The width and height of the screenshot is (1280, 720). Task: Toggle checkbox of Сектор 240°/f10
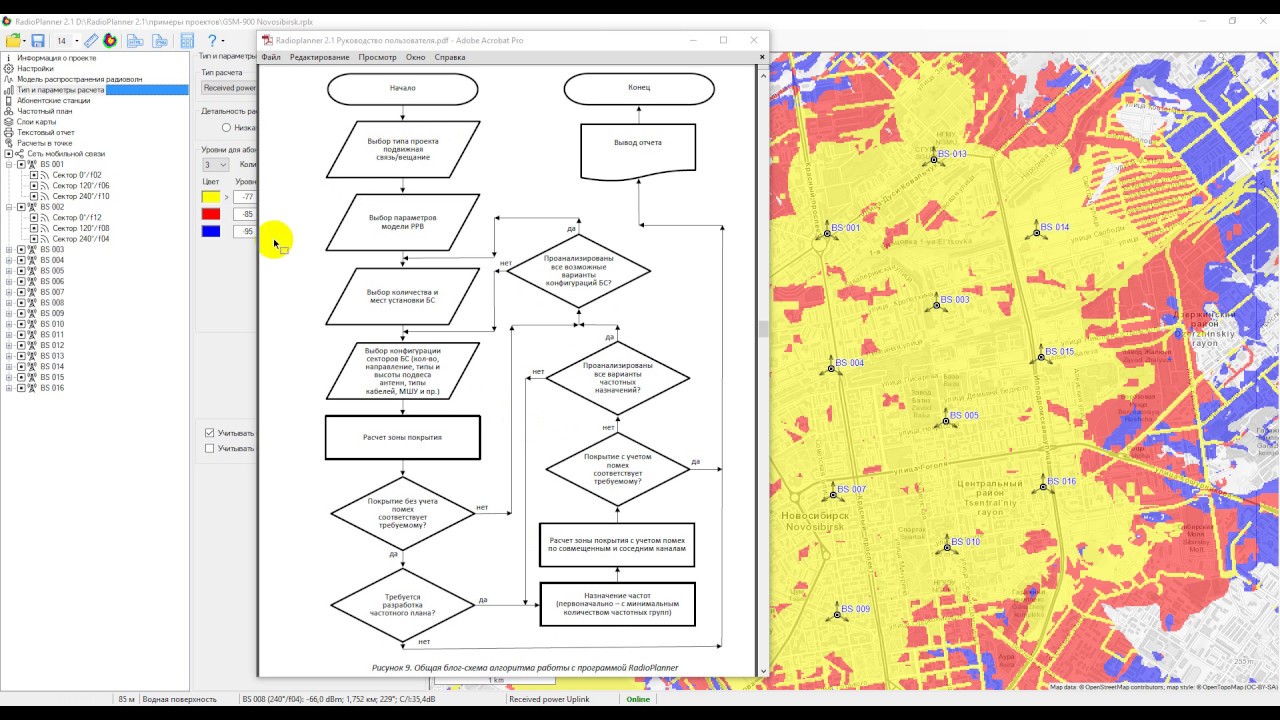pyautogui.click(x=34, y=196)
